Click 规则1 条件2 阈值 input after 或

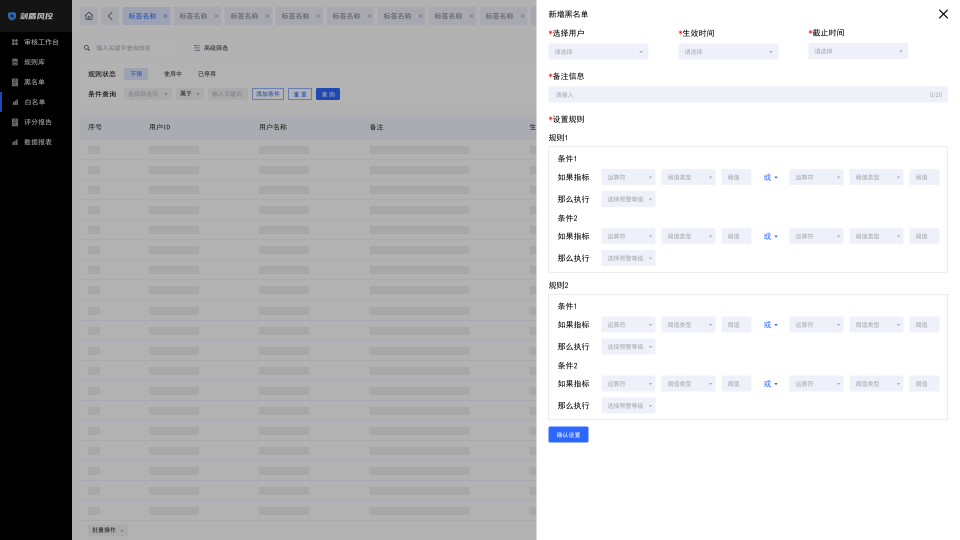pyautogui.click(x=924, y=236)
